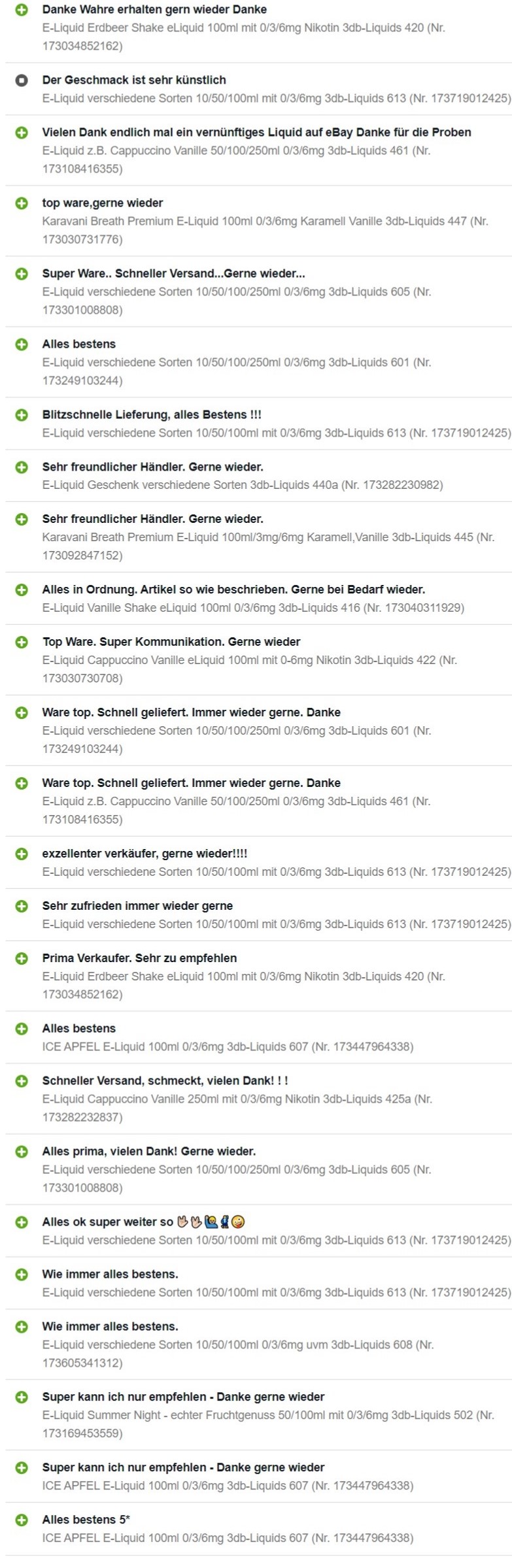Image resolution: width=512 pixels, height=1568 pixels.
Task: Open the 'E-Liquid Summer Night - echter Fruchtgenuss' item
Action: point(268,1424)
